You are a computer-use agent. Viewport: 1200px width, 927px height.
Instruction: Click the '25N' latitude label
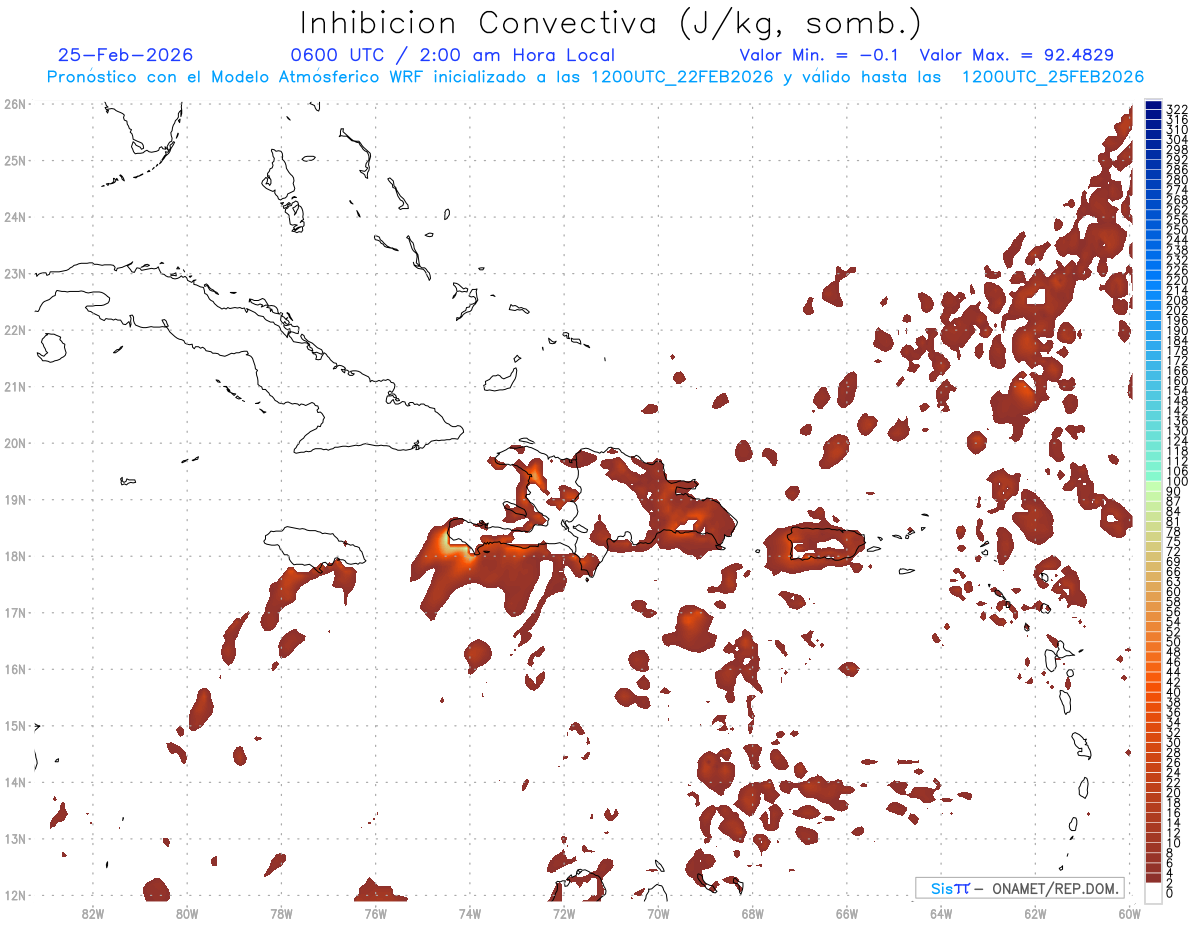[15, 160]
